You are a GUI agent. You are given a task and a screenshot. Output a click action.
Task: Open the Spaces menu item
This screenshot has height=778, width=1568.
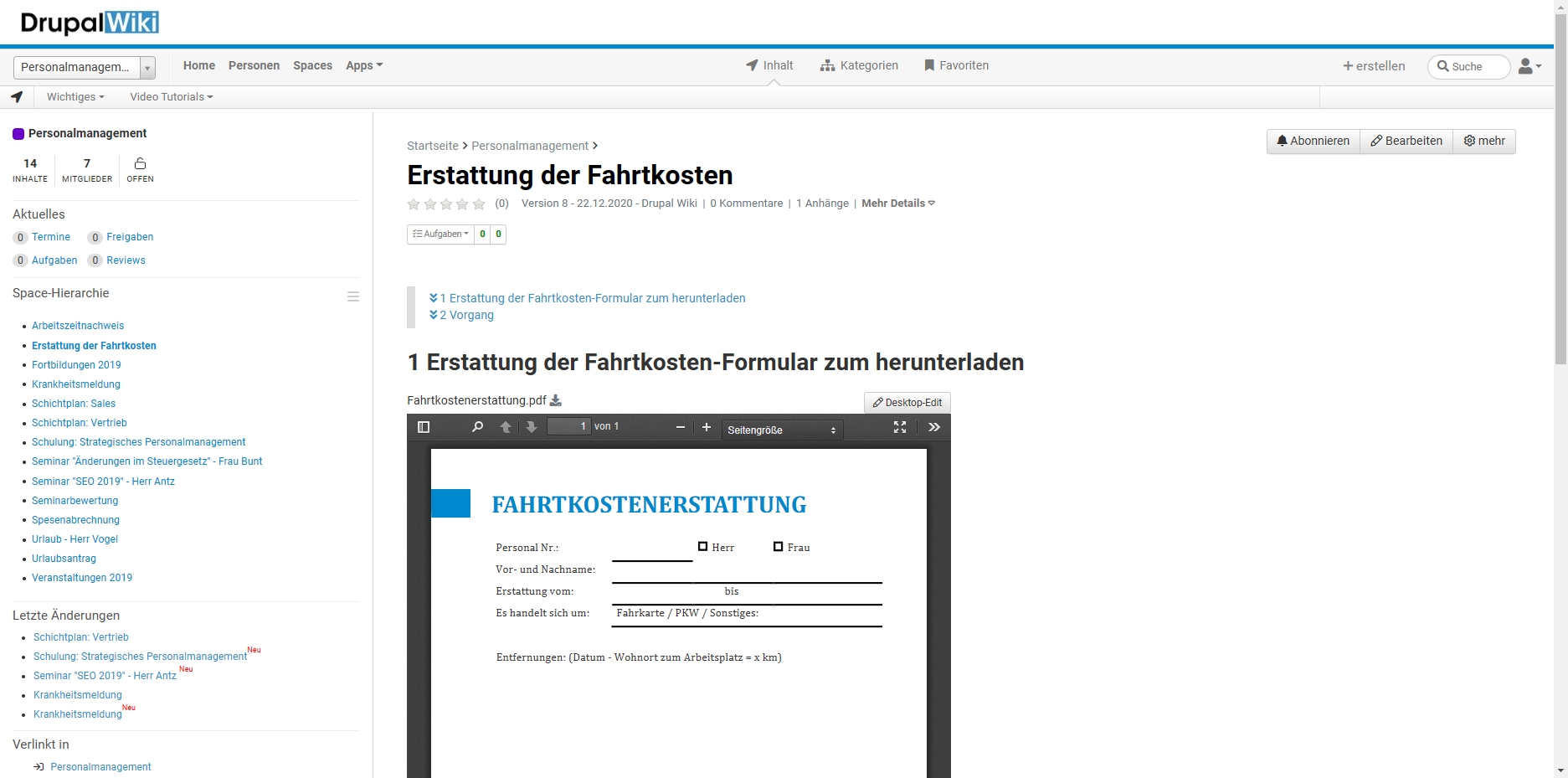pyautogui.click(x=313, y=65)
